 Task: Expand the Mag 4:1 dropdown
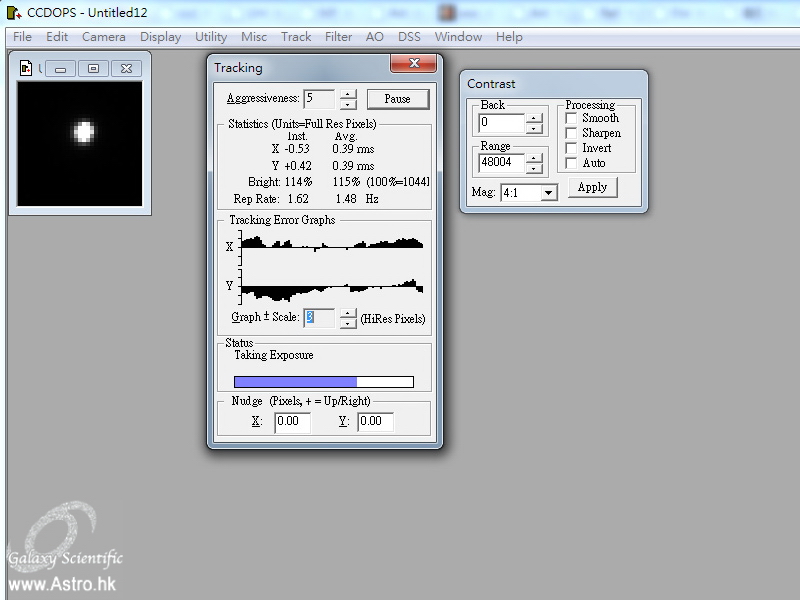547,192
